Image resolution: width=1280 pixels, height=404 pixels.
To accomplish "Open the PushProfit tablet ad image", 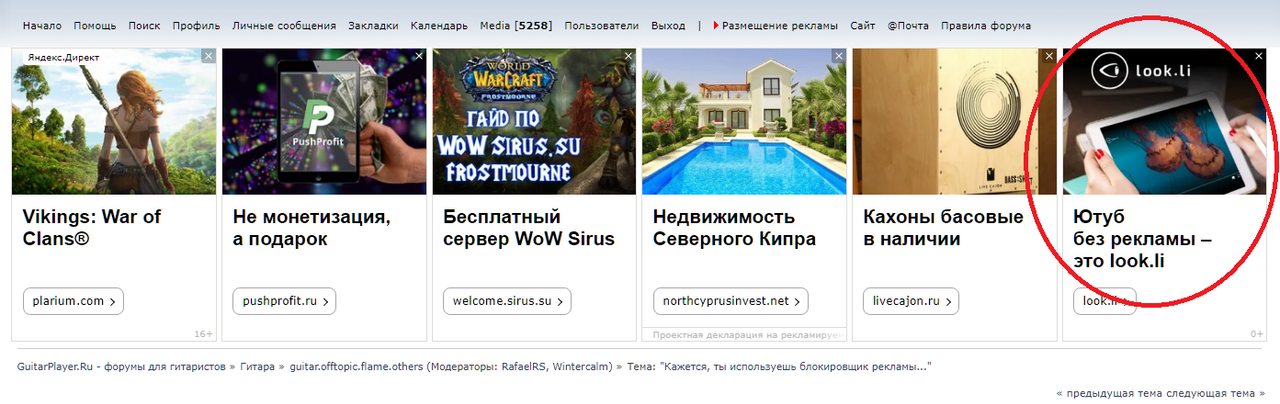I will tap(324, 121).
